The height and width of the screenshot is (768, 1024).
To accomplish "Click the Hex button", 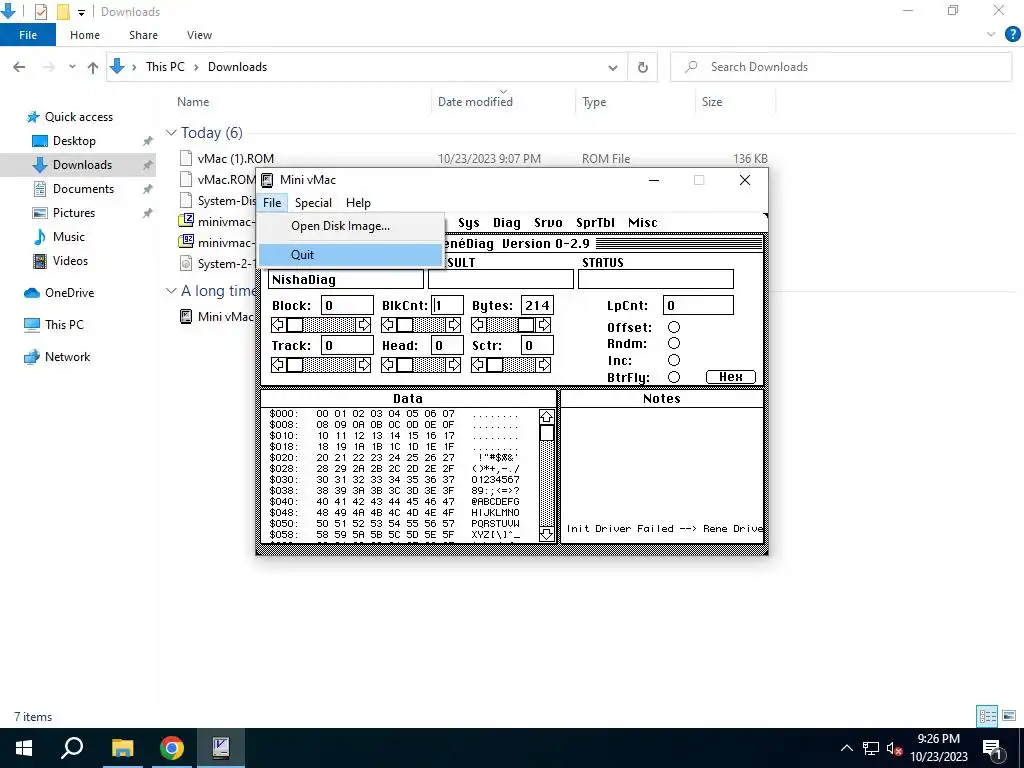I will coord(731,377).
